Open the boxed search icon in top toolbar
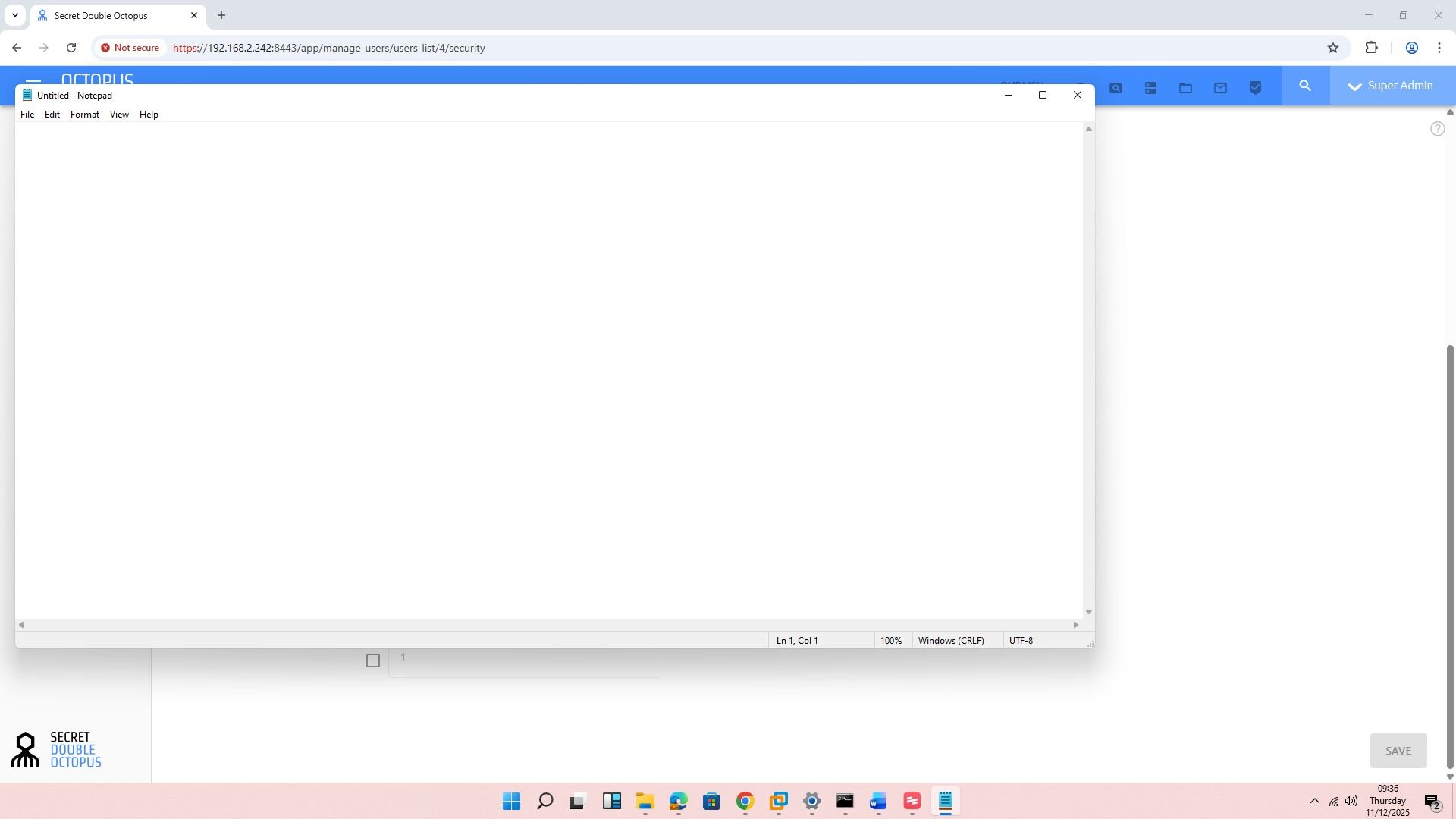Image resolution: width=1456 pixels, height=819 pixels. (1115, 86)
